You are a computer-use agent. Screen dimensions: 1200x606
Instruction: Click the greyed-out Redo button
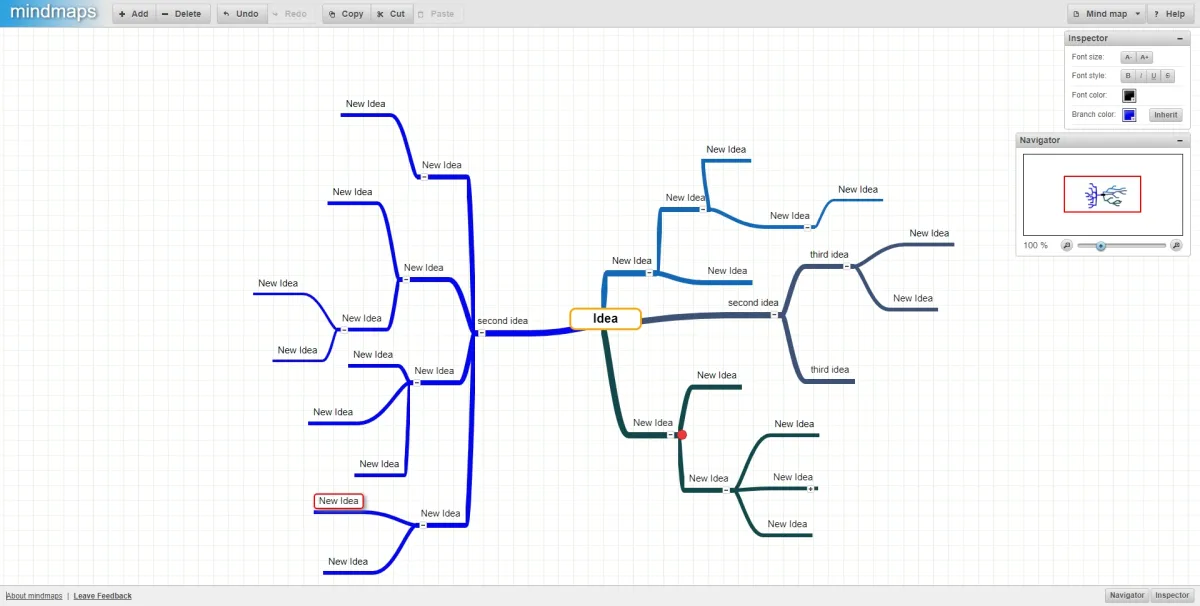pyautogui.click(x=290, y=14)
